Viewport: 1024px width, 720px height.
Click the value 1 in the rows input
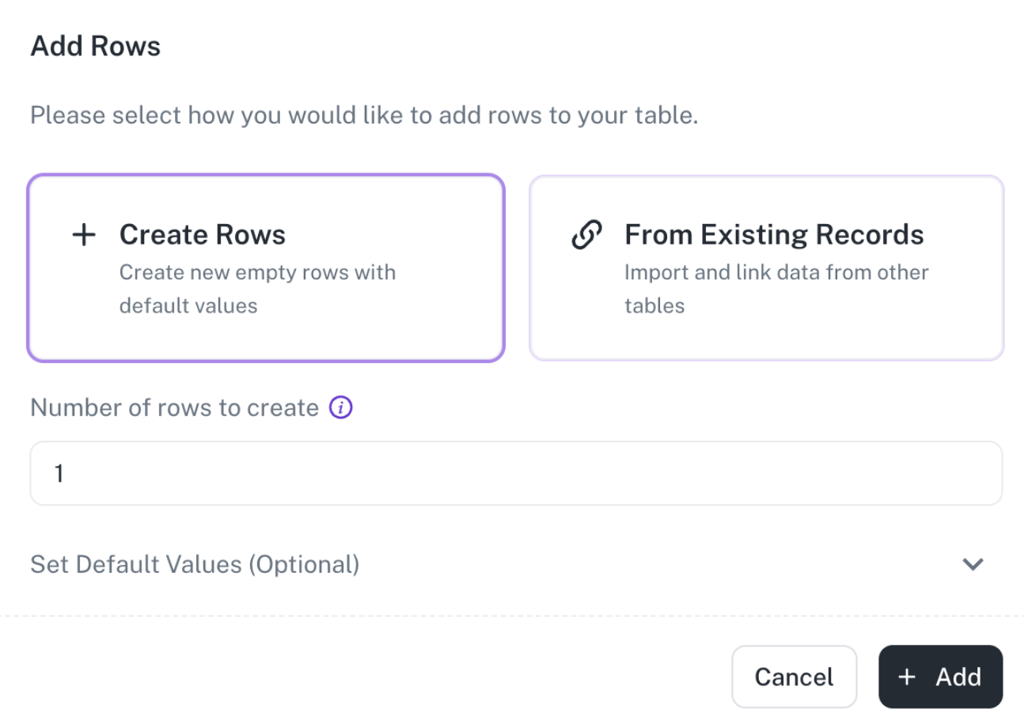click(59, 473)
